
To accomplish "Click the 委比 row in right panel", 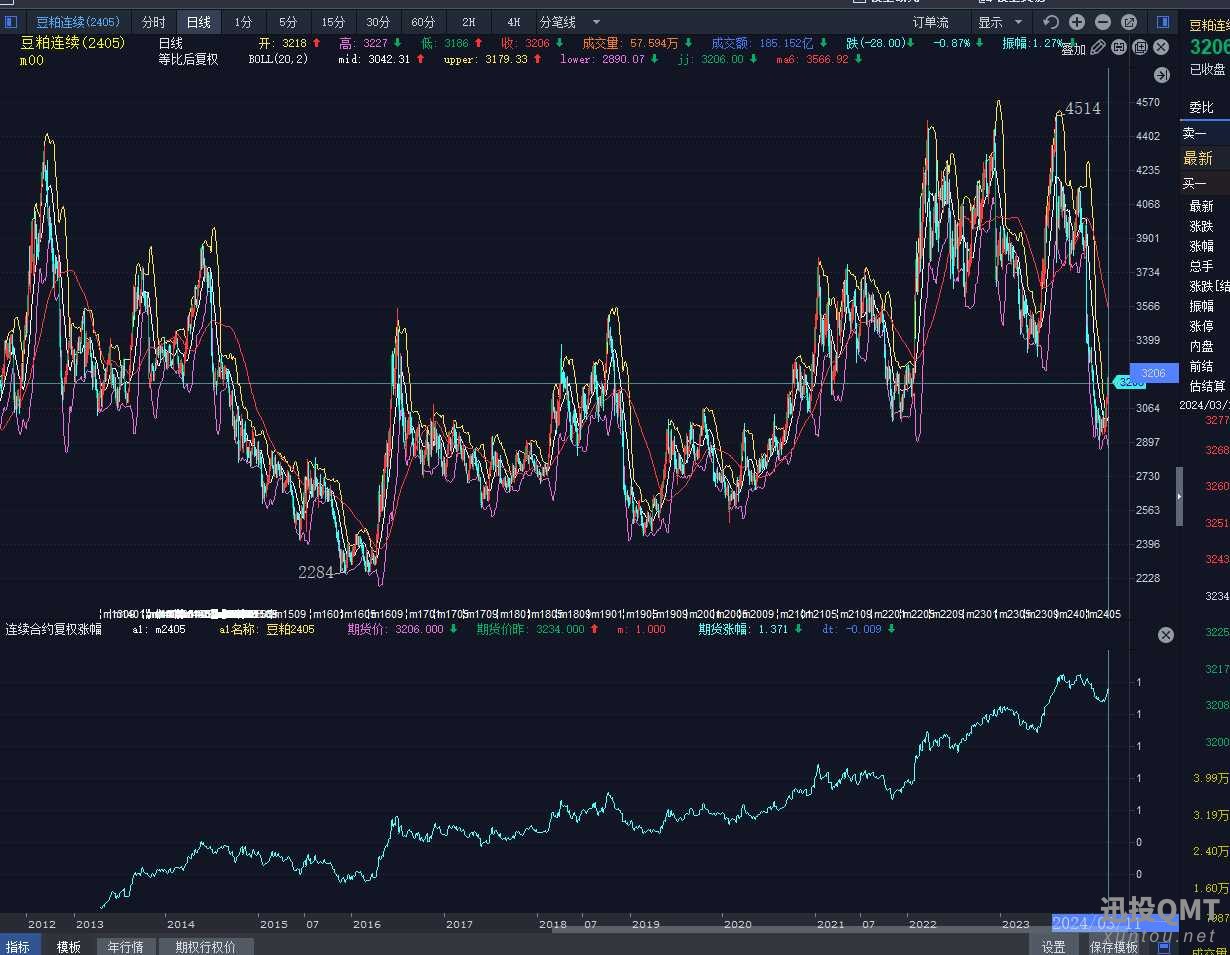I will [x=1205, y=108].
